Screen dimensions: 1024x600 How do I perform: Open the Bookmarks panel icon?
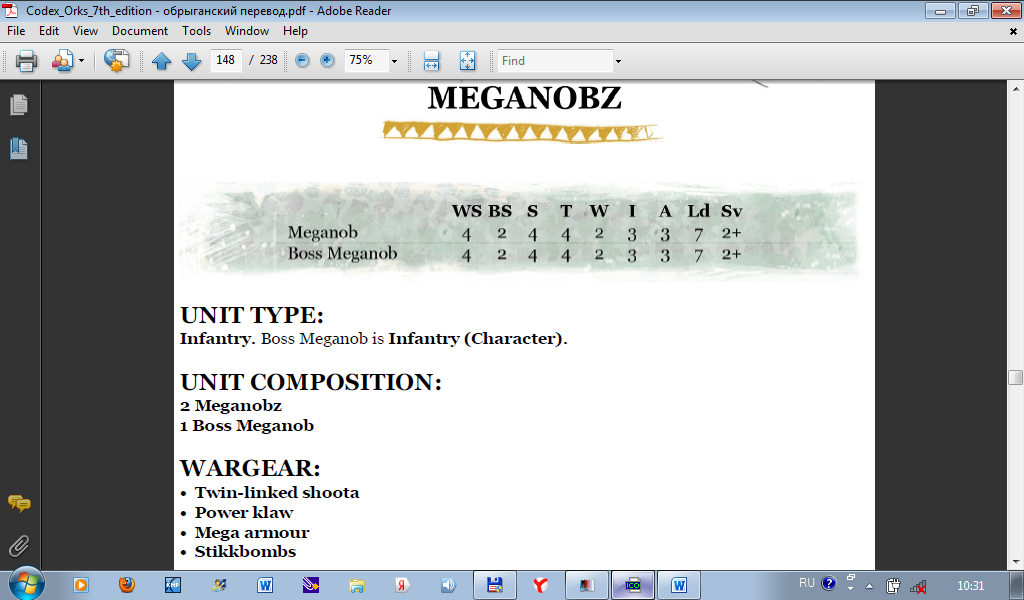pyautogui.click(x=19, y=149)
